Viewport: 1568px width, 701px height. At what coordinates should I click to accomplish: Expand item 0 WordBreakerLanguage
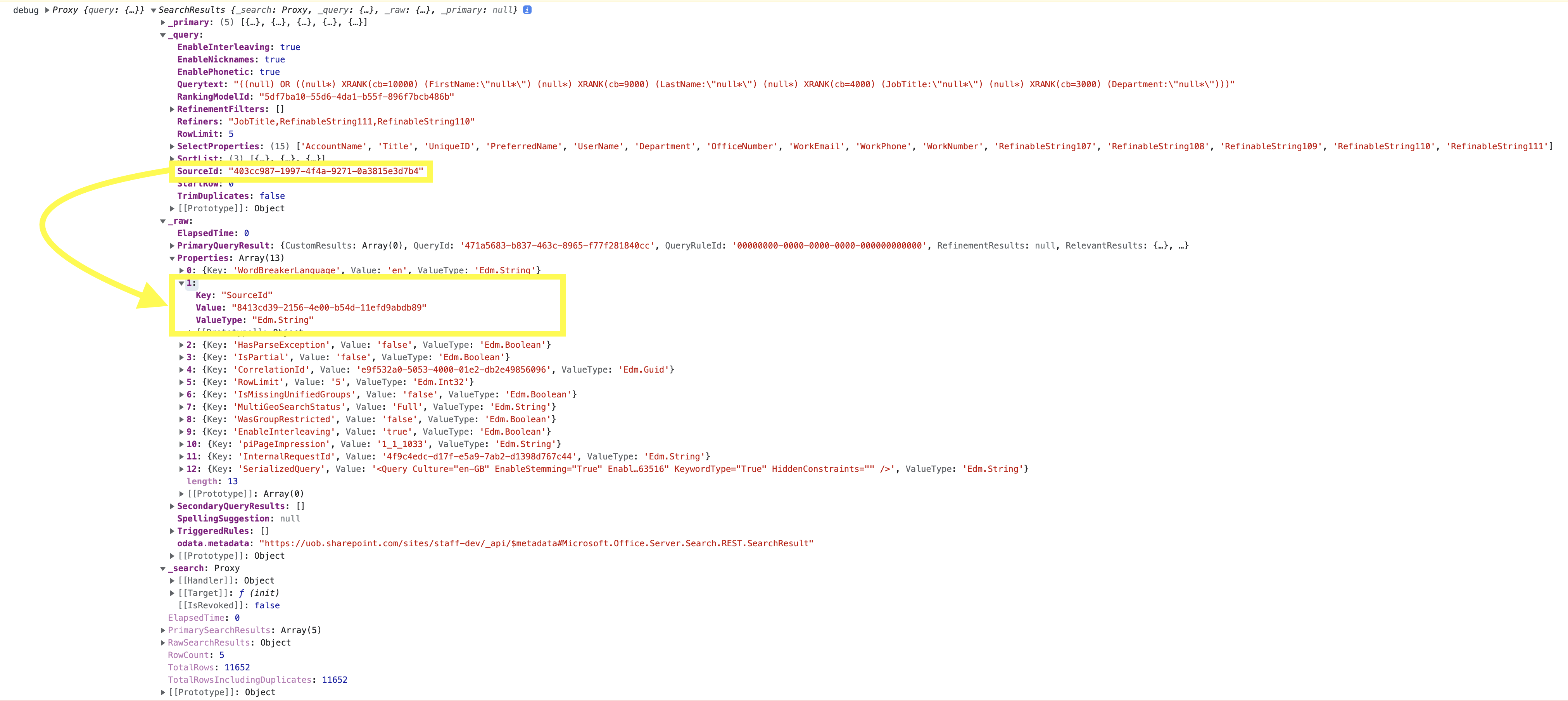(181, 270)
